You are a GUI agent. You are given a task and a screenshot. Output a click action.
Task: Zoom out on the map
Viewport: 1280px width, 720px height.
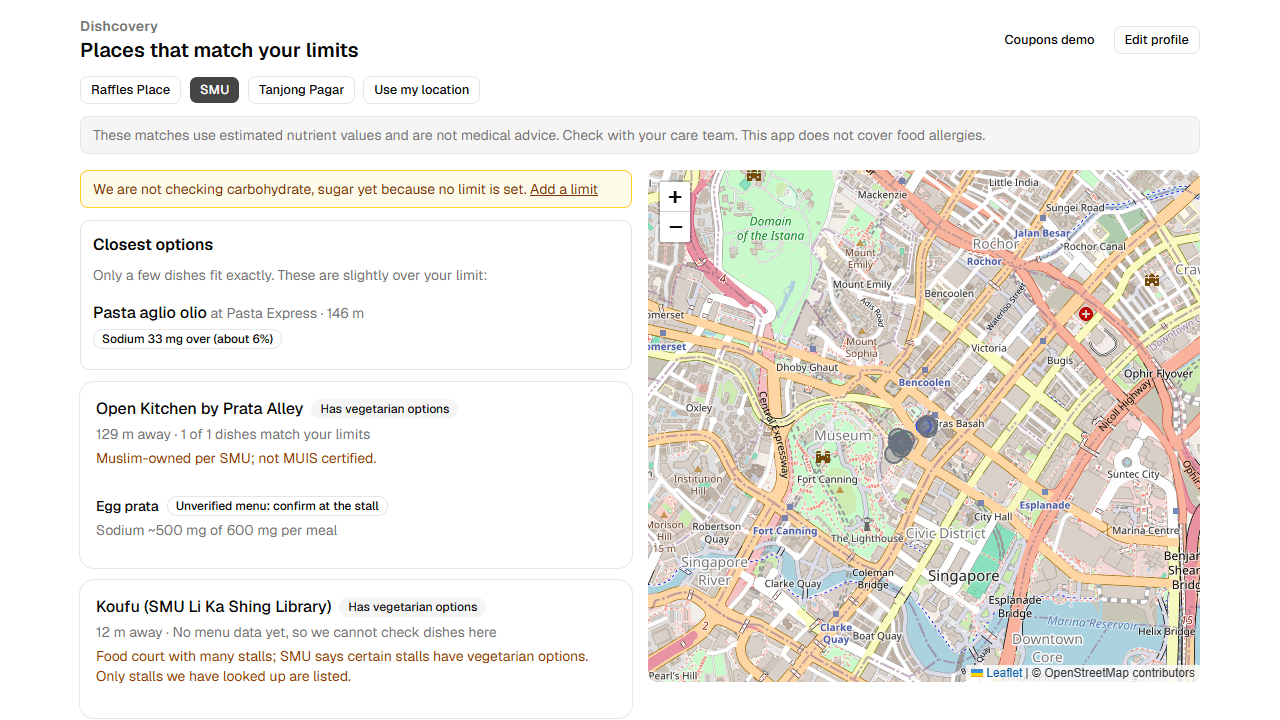click(675, 227)
